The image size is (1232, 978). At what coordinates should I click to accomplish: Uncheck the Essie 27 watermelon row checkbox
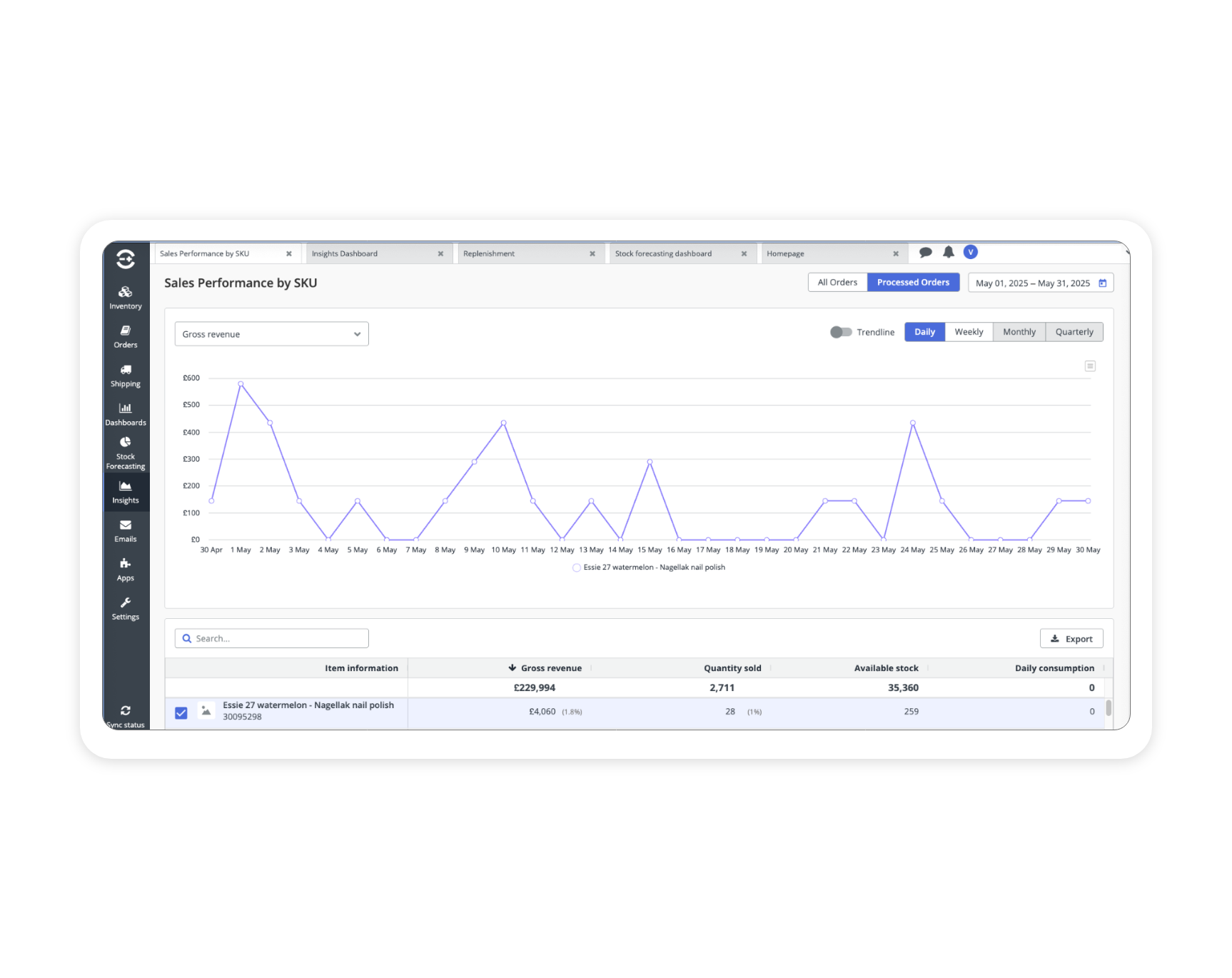(x=181, y=712)
